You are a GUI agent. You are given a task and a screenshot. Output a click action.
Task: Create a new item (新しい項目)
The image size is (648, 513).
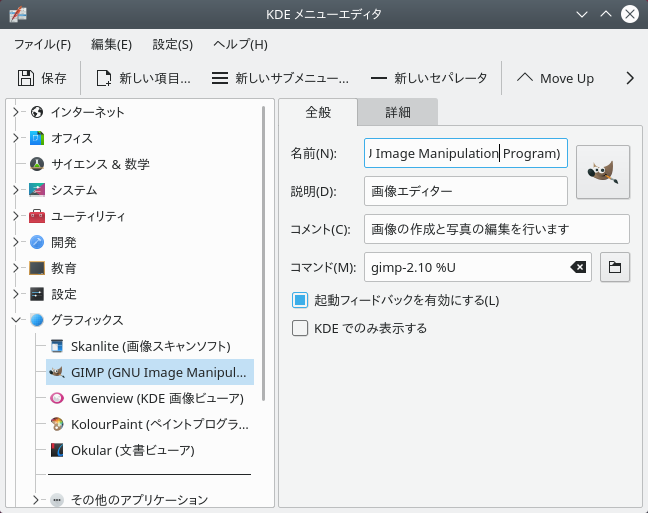tap(143, 78)
